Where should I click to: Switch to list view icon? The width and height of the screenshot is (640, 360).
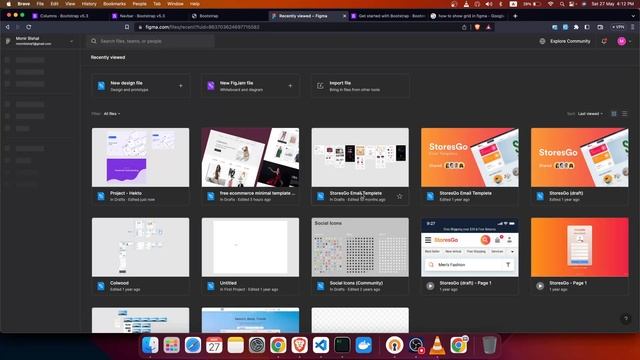(x=624, y=114)
